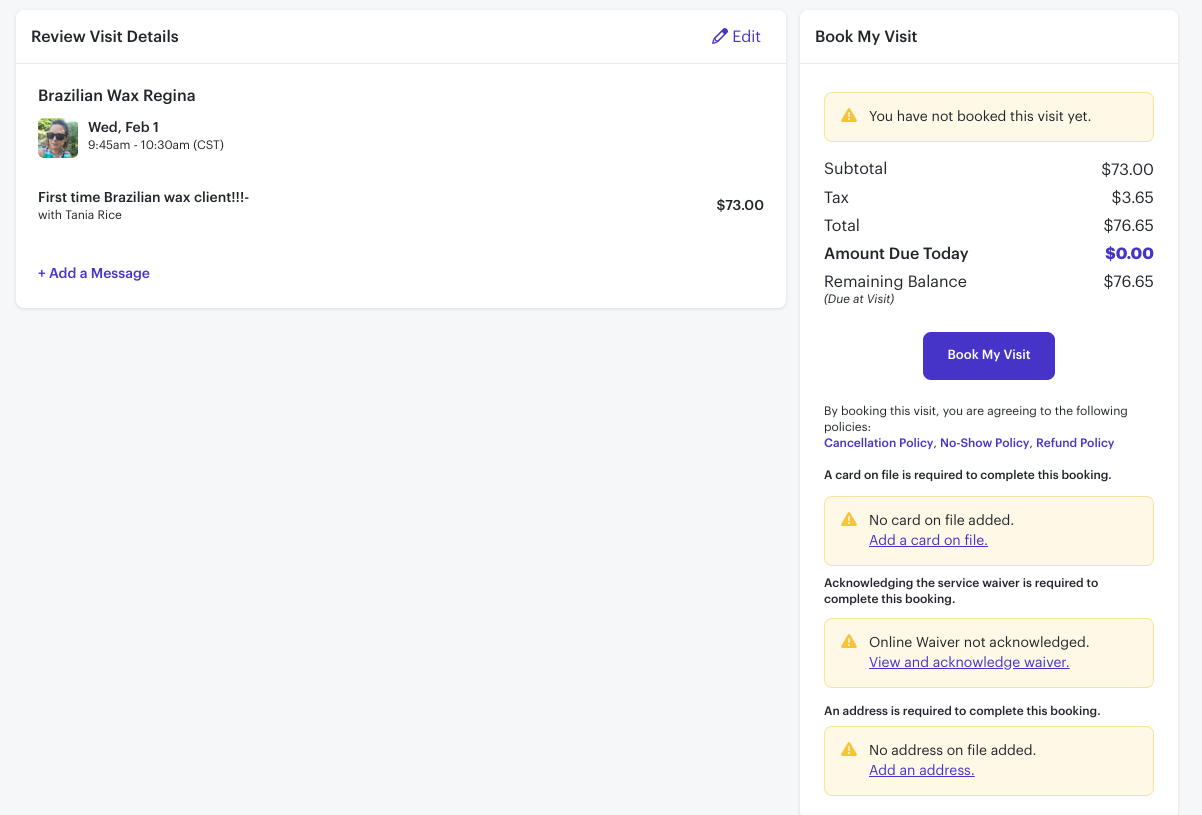Click the Subtotal amount $73.00

[1127, 170]
